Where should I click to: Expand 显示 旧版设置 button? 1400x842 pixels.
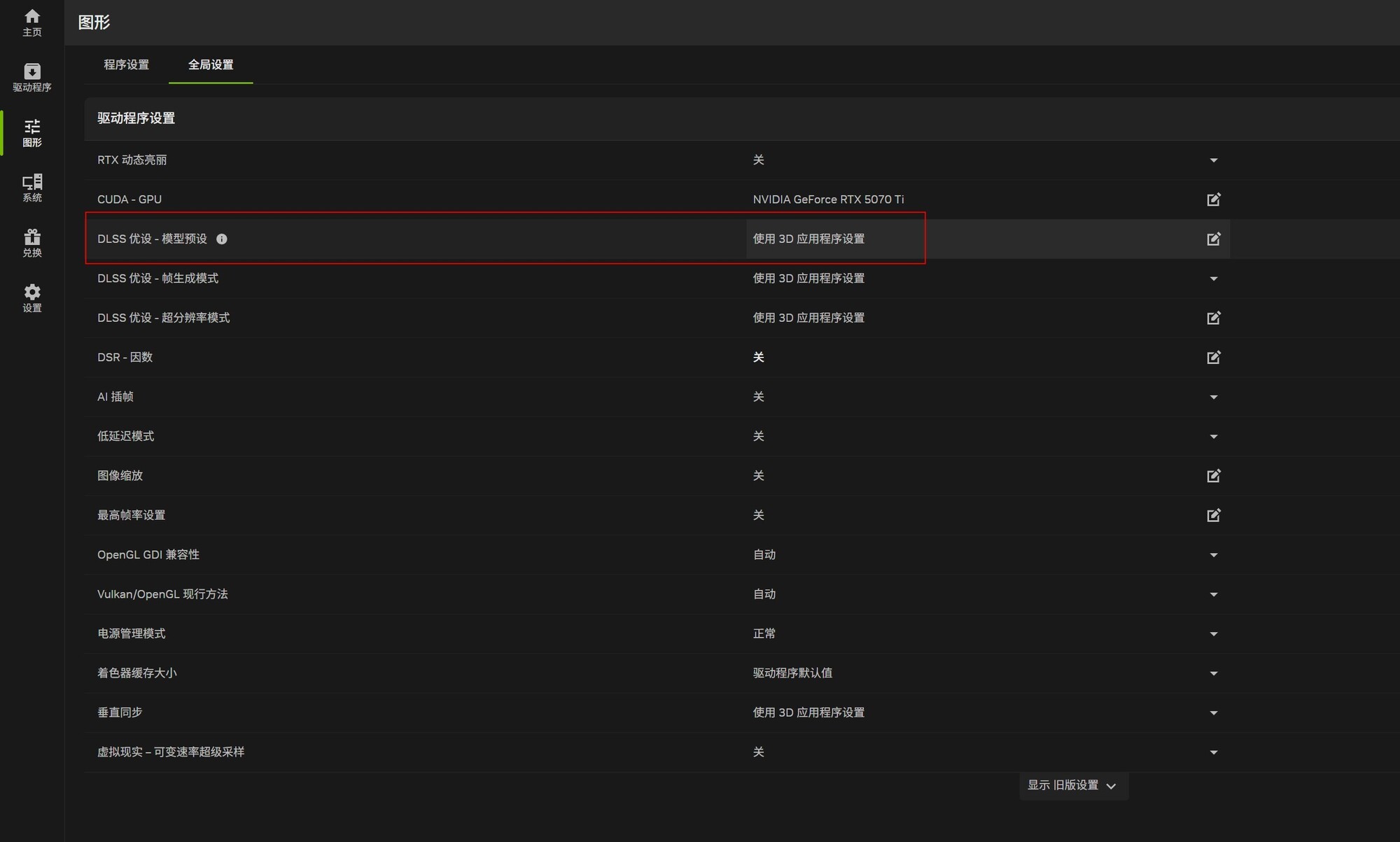(1073, 785)
